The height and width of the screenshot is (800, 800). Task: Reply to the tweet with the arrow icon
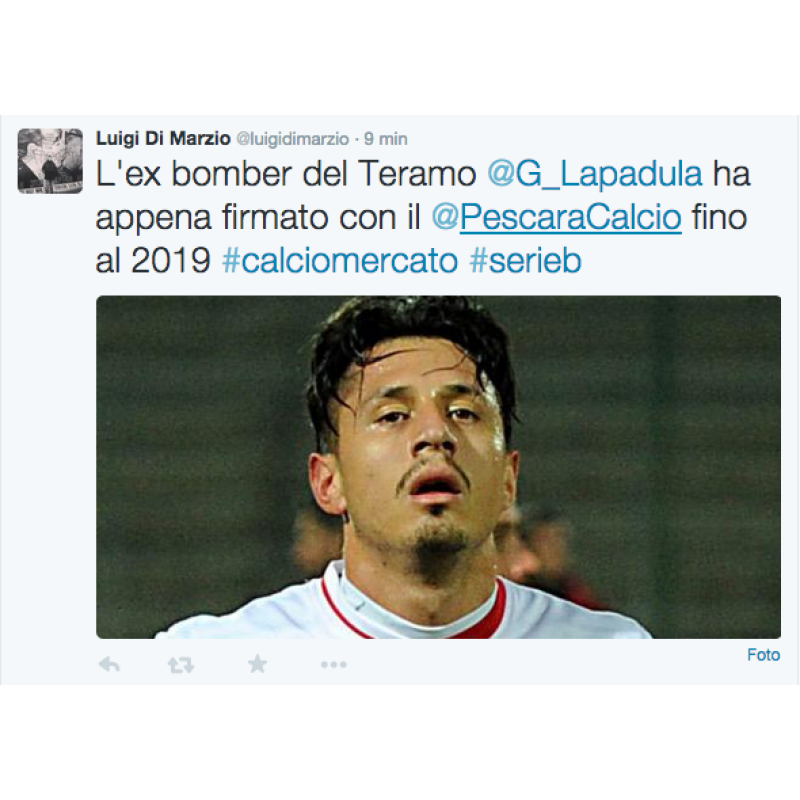click(109, 664)
